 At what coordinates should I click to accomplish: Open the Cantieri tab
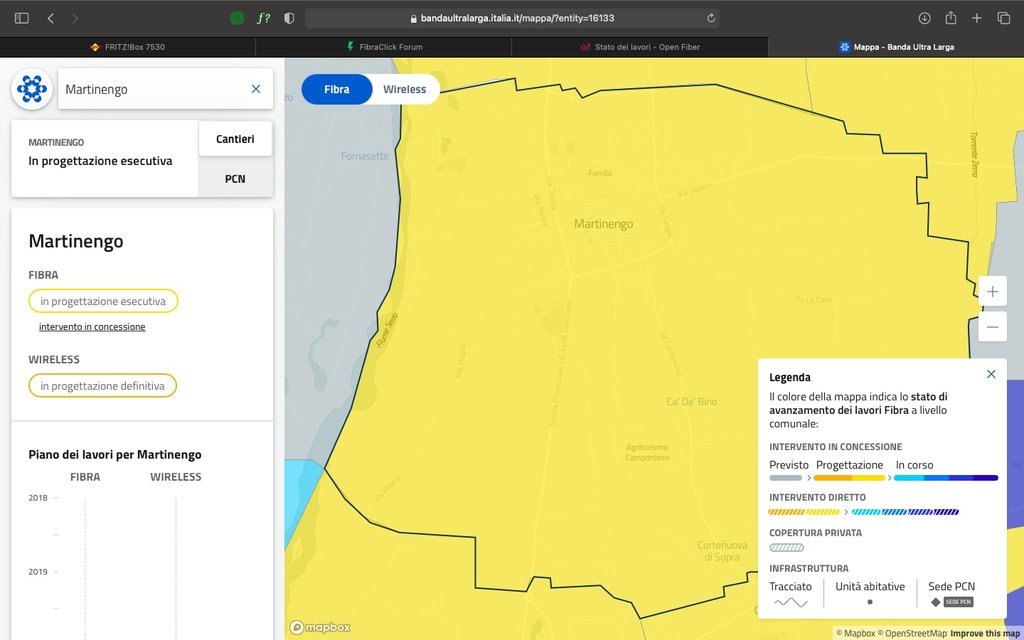tap(235, 139)
